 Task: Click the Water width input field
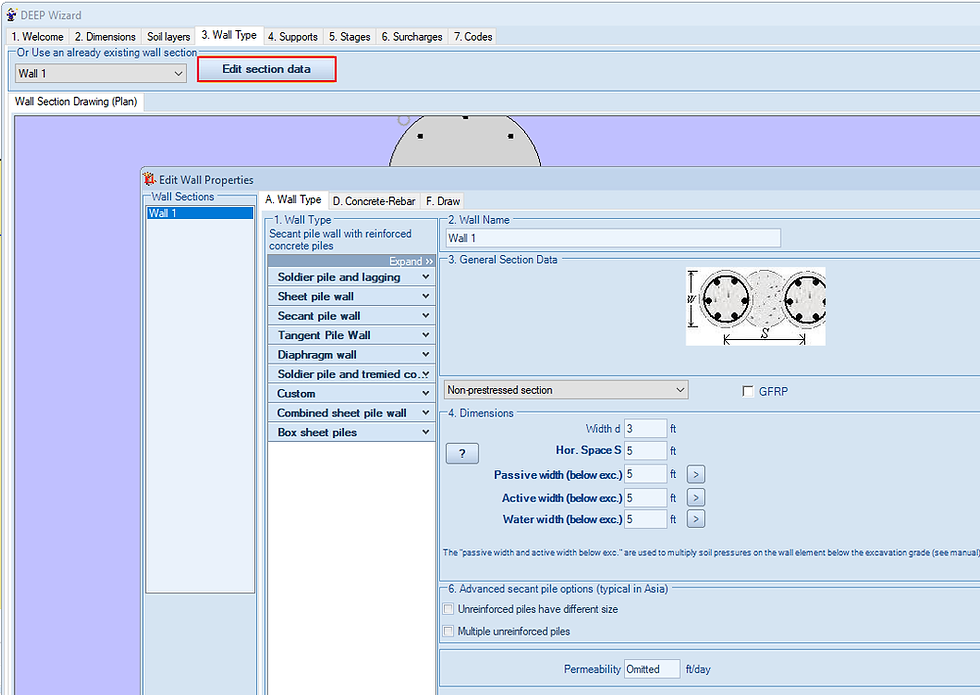[645, 519]
